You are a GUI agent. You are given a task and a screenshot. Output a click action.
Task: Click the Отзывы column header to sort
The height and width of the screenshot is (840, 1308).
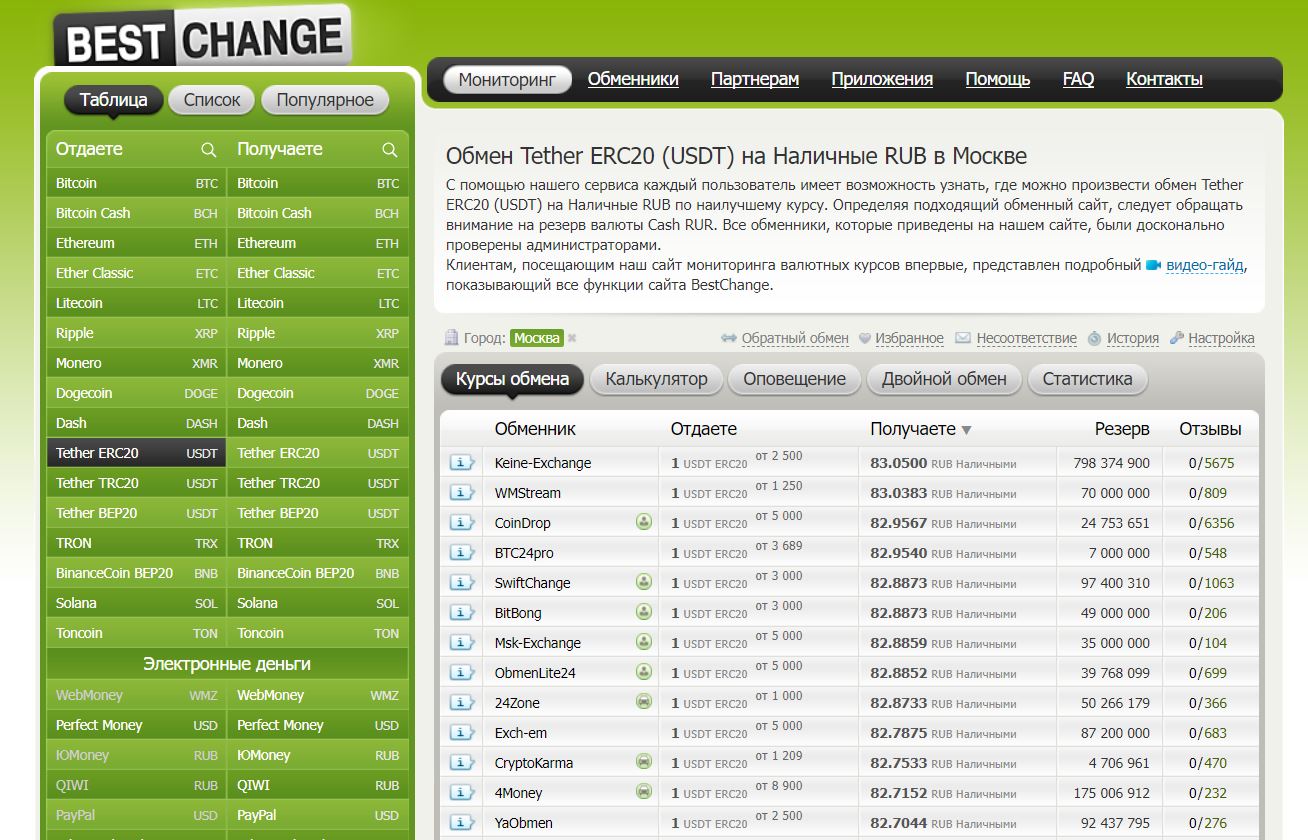1210,429
